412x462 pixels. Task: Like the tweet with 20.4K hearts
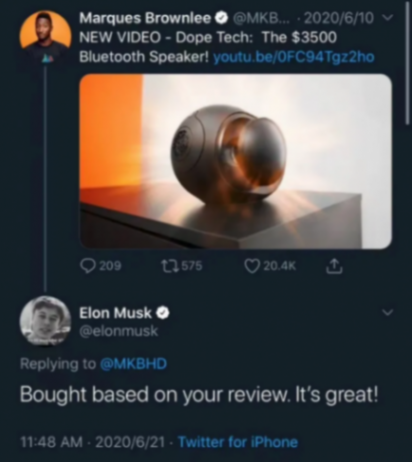click(252, 266)
